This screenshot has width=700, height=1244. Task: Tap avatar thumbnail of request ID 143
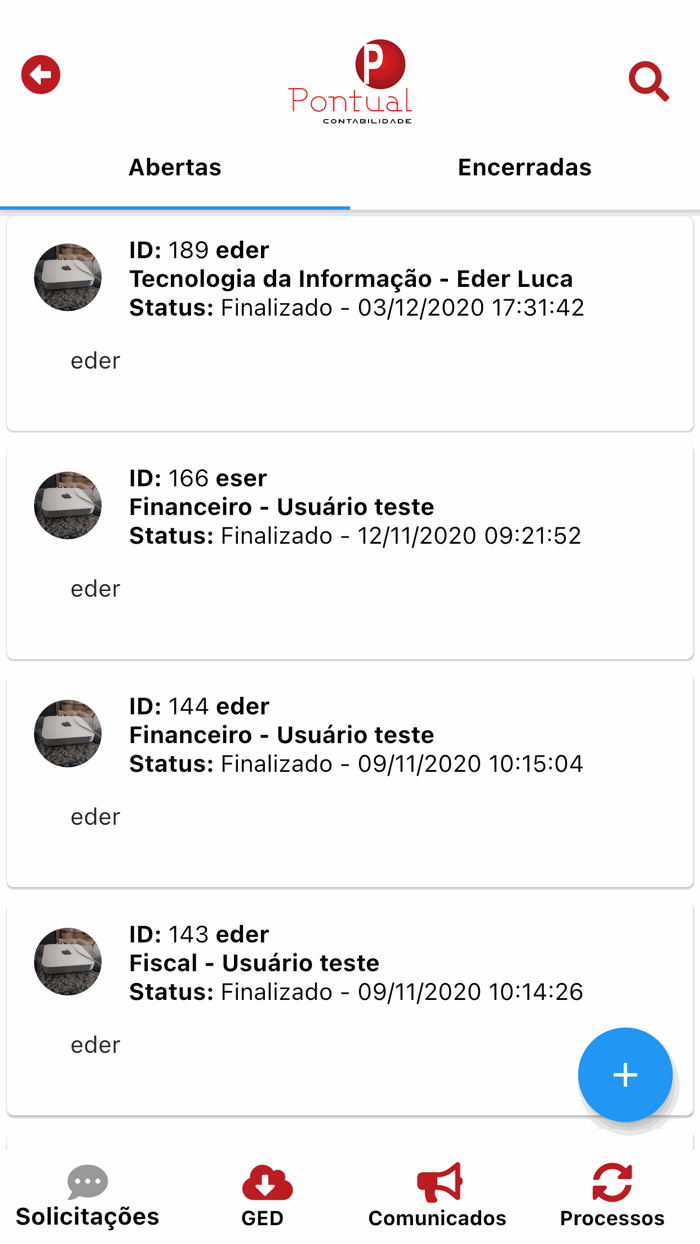click(68, 961)
